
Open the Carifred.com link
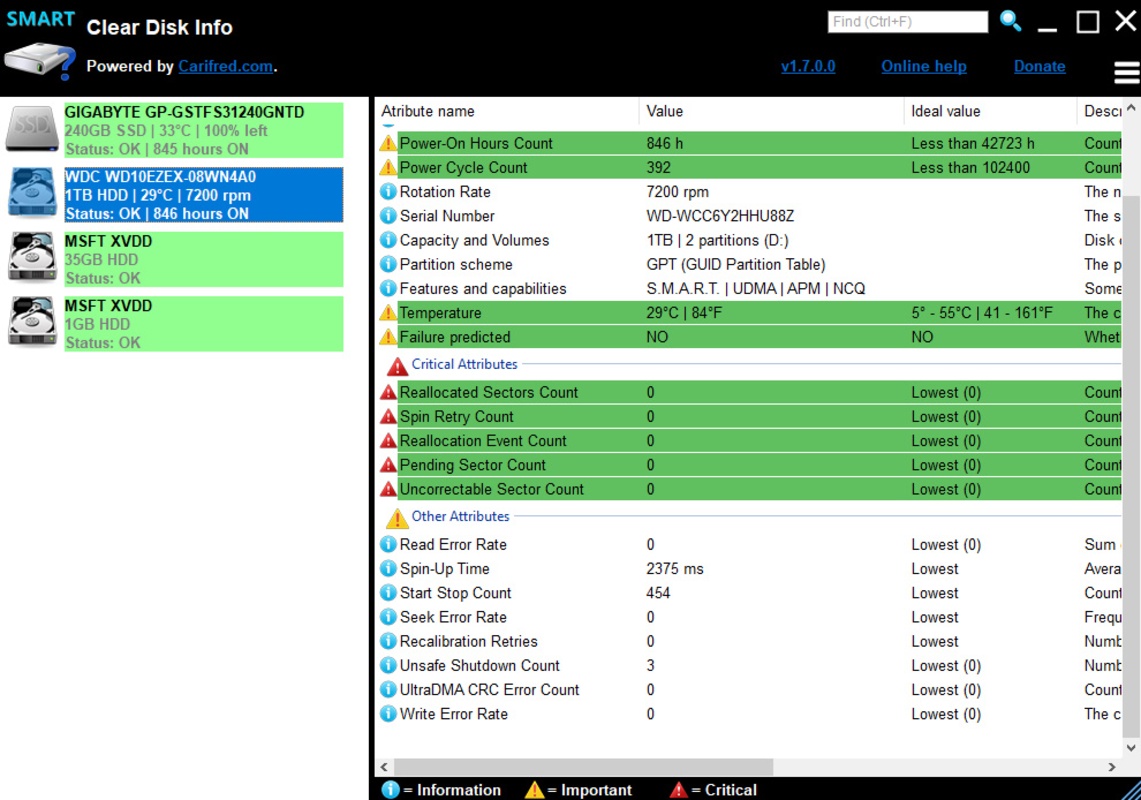click(x=225, y=66)
